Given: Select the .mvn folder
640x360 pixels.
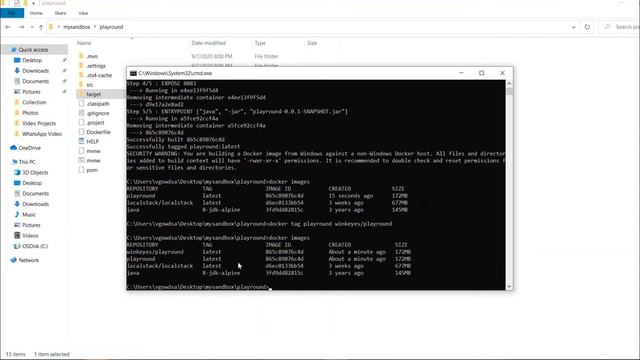Looking at the screenshot, I should click(x=92, y=56).
